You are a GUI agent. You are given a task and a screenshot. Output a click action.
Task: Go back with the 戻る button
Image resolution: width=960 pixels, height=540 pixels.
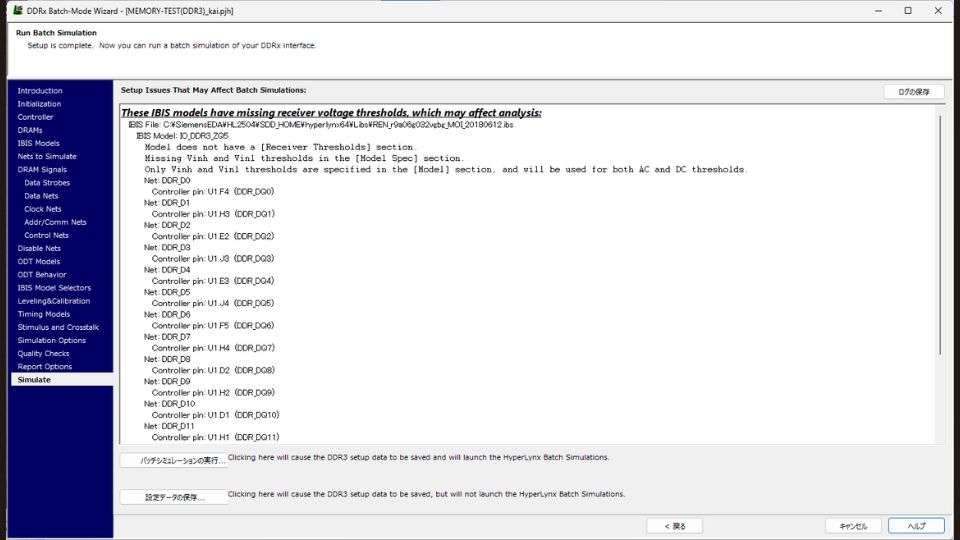coord(674,526)
